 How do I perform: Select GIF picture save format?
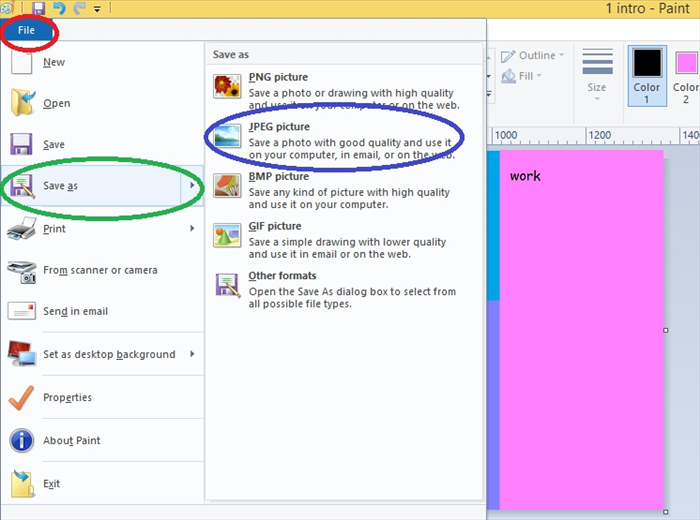(x=344, y=239)
